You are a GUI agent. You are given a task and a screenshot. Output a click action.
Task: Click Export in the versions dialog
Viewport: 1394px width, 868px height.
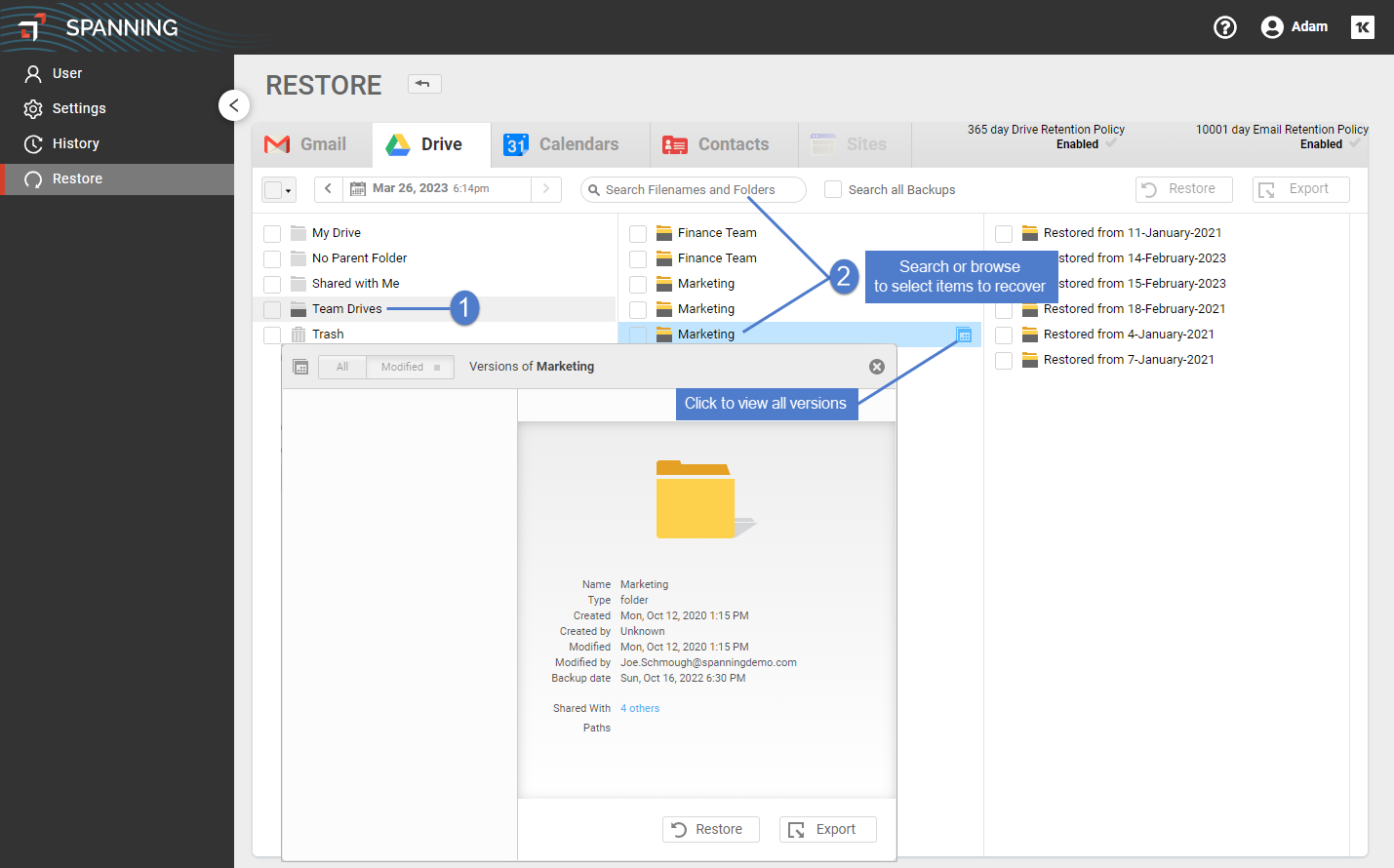click(828, 829)
